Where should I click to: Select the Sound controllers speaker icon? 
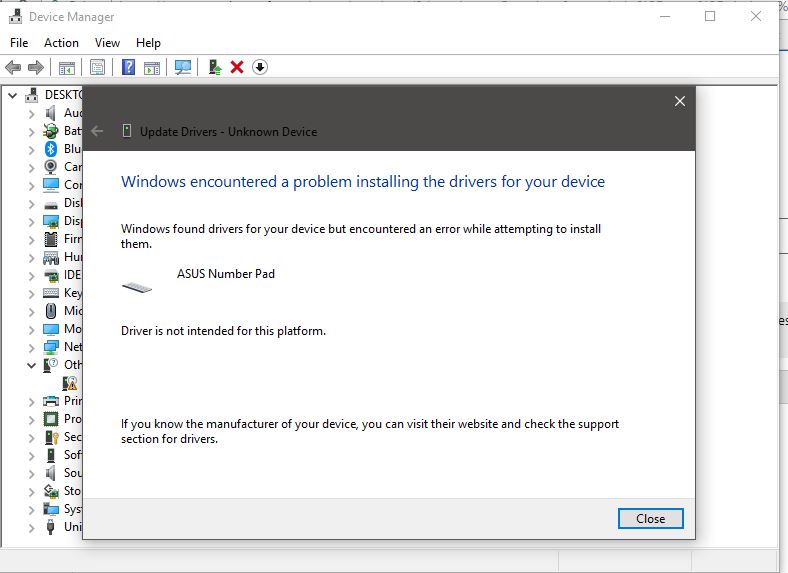pos(51,473)
